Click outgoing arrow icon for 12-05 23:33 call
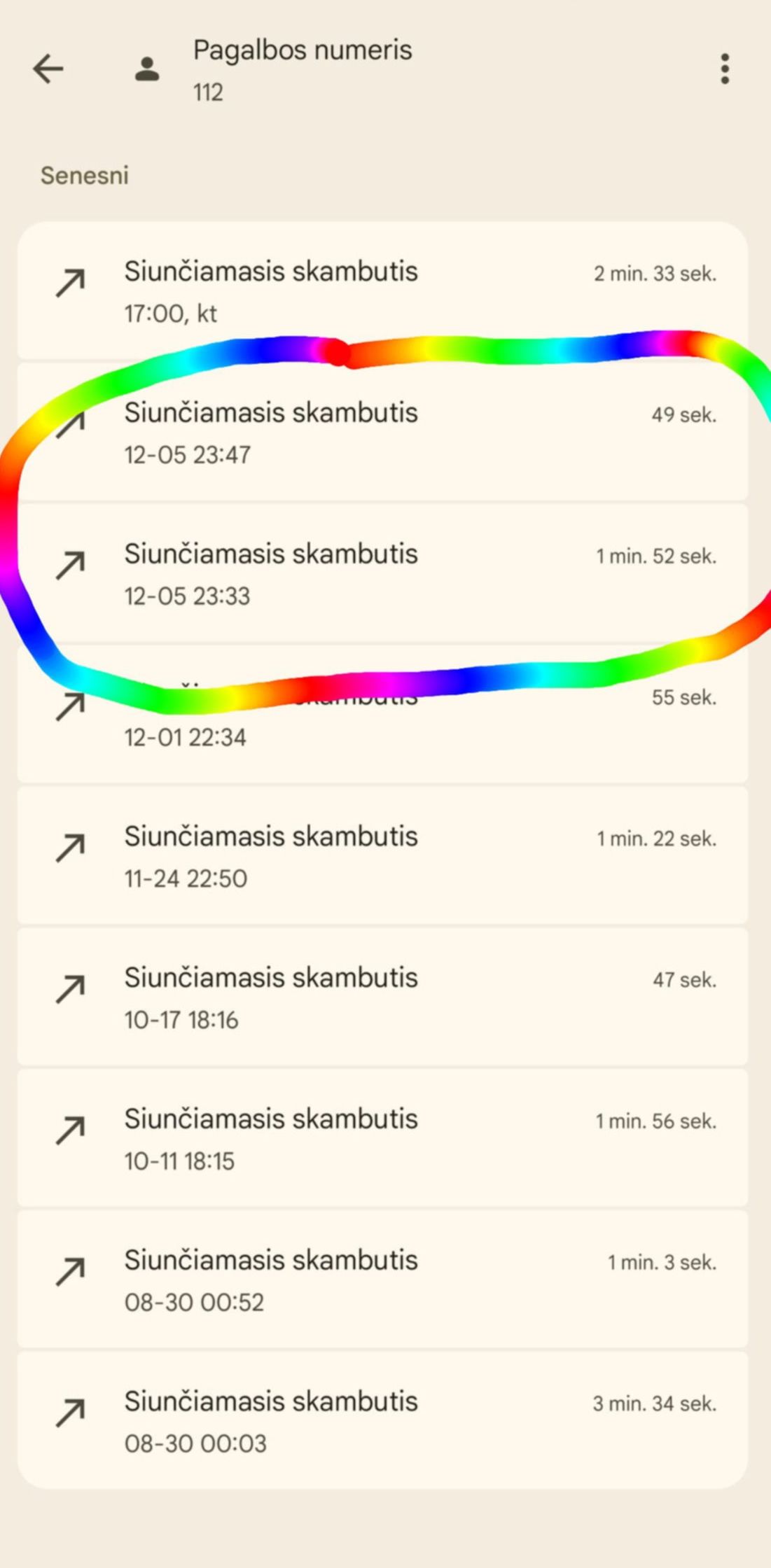 (x=70, y=566)
